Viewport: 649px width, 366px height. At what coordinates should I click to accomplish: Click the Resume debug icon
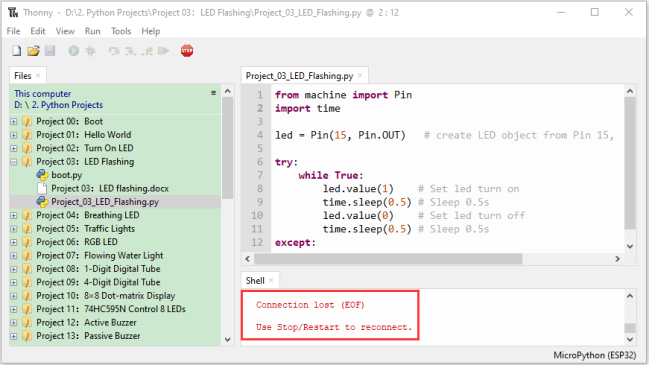[163, 51]
